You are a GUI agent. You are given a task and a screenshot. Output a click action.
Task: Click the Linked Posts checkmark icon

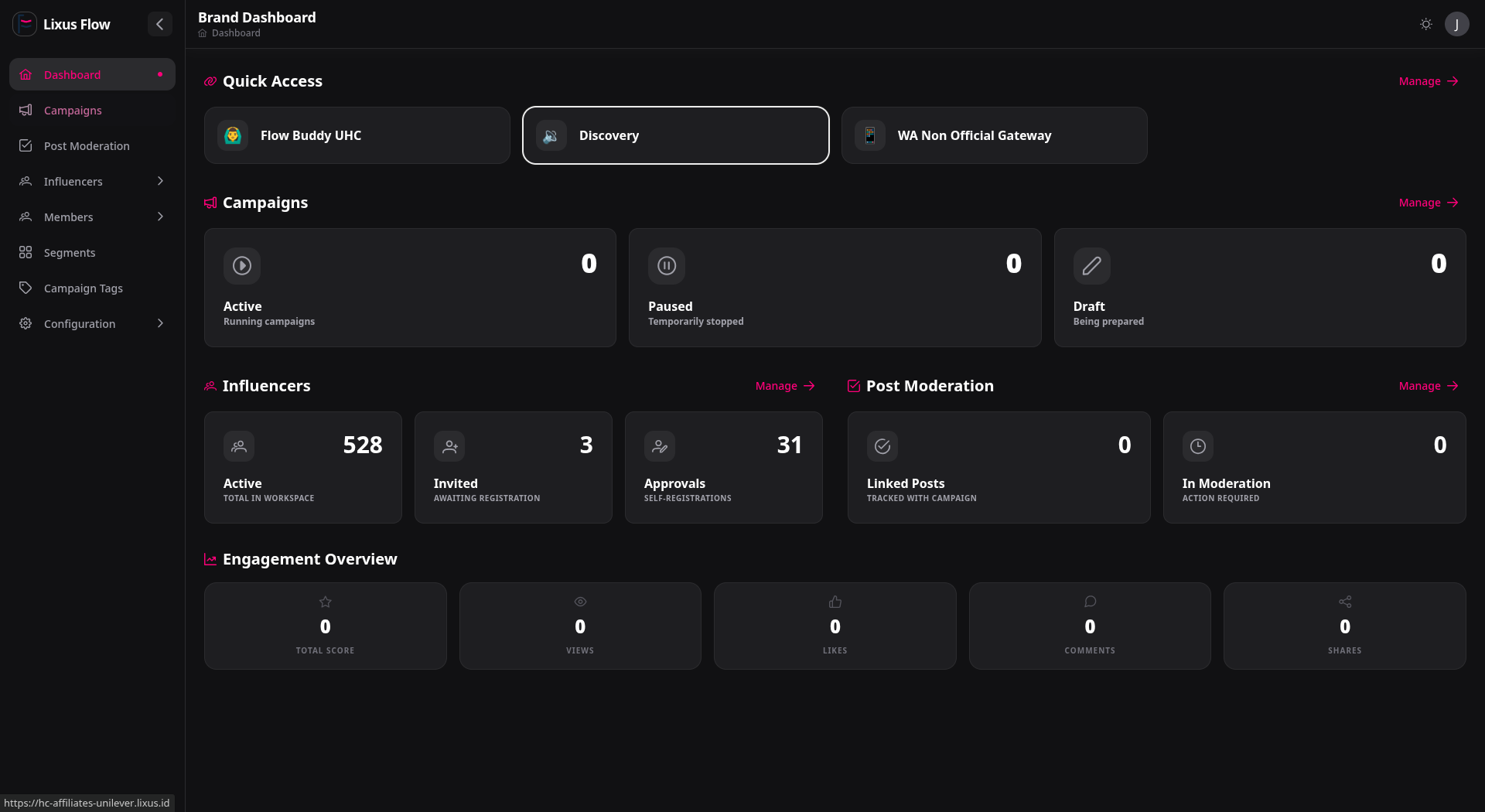(882, 446)
